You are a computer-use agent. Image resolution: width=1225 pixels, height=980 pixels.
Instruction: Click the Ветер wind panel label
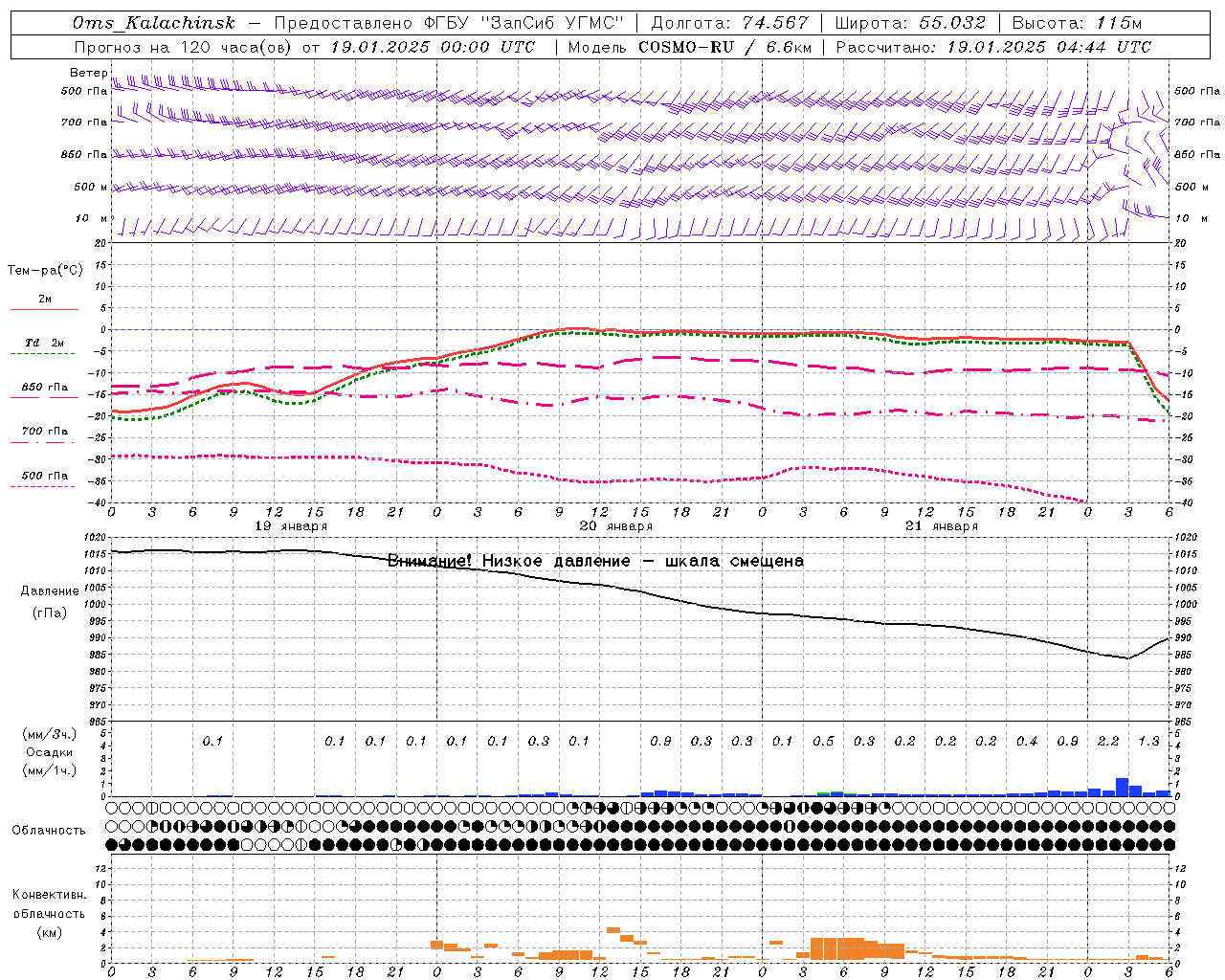[x=88, y=73]
